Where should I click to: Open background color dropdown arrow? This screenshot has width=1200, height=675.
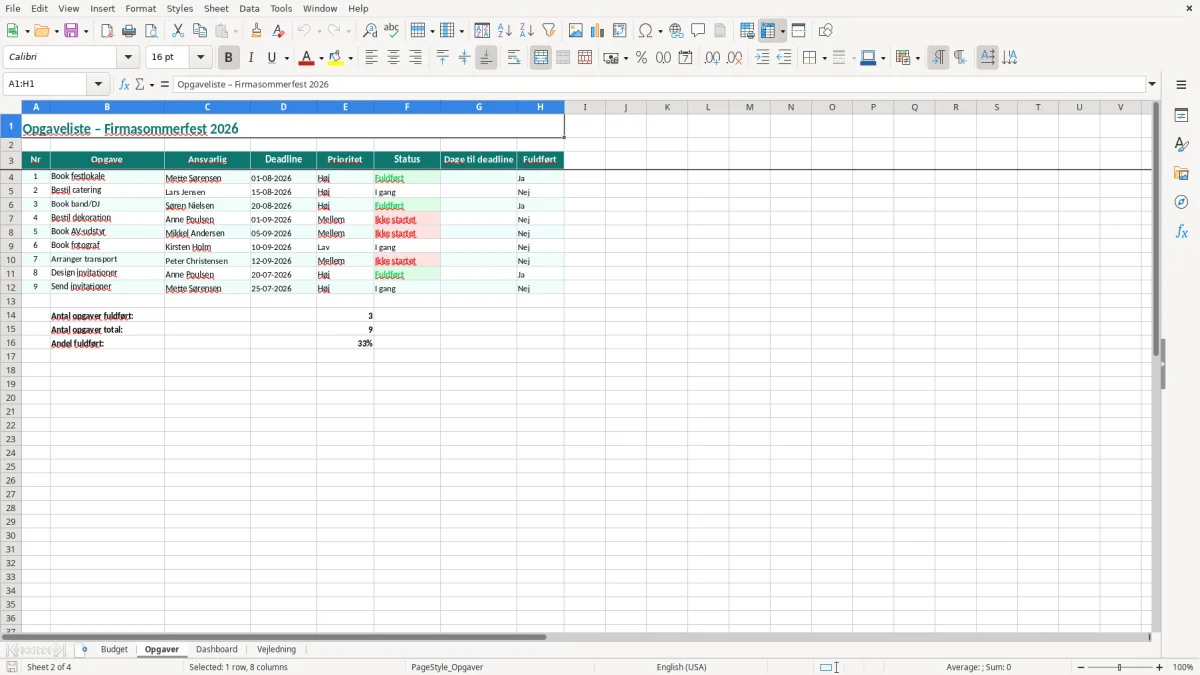[x=350, y=58]
